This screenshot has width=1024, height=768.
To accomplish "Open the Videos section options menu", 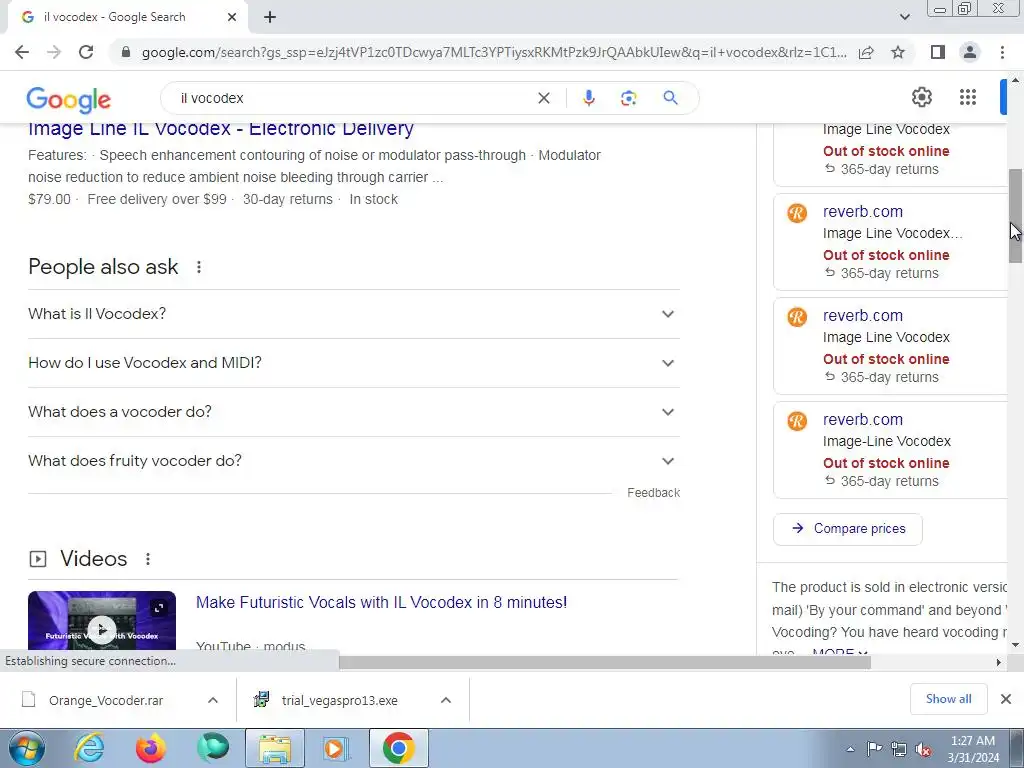I will 148,559.
